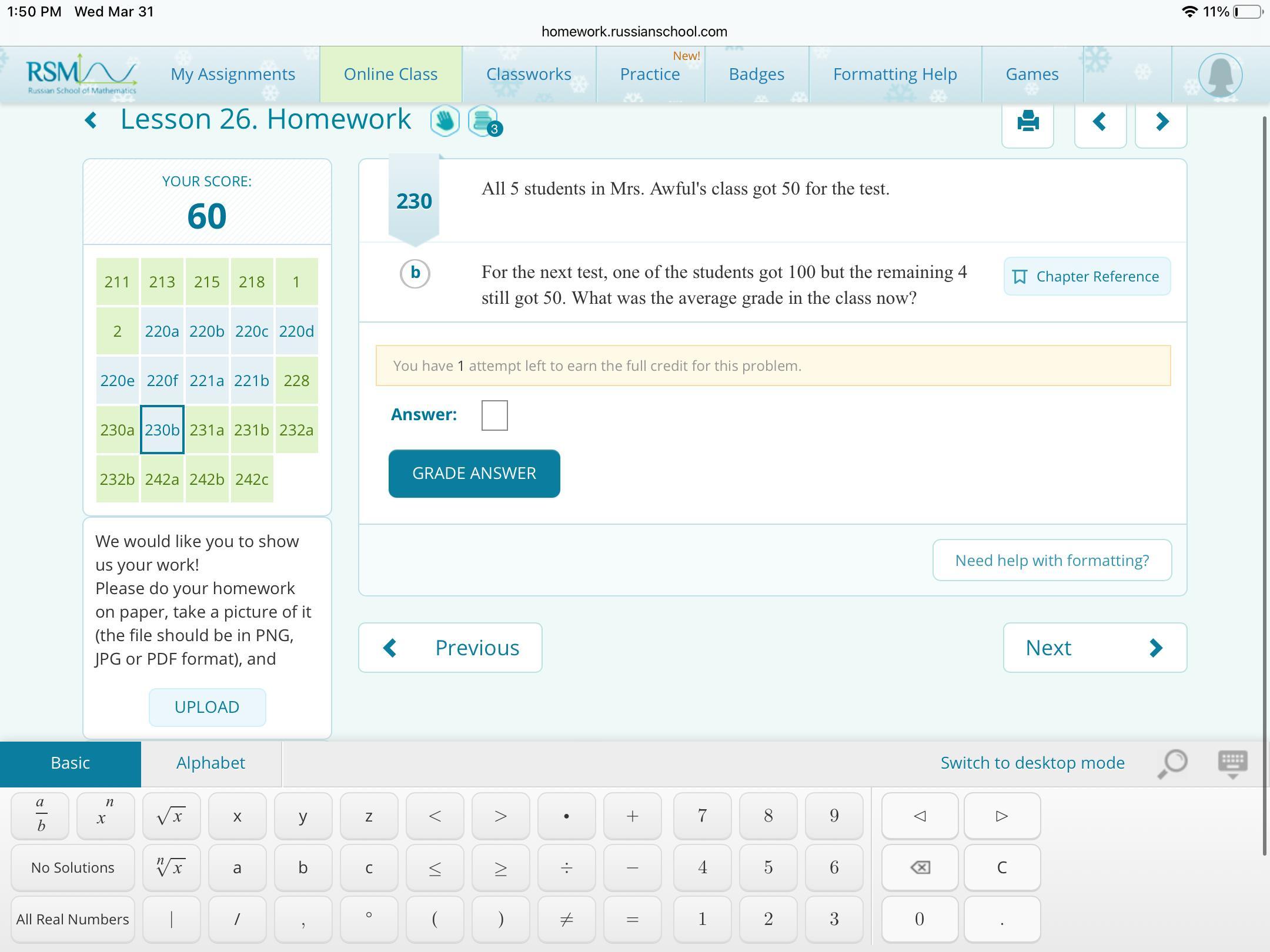Switch to Alphabet keyboard tab
1270x952 pixels.
click(x=210, y=763)
